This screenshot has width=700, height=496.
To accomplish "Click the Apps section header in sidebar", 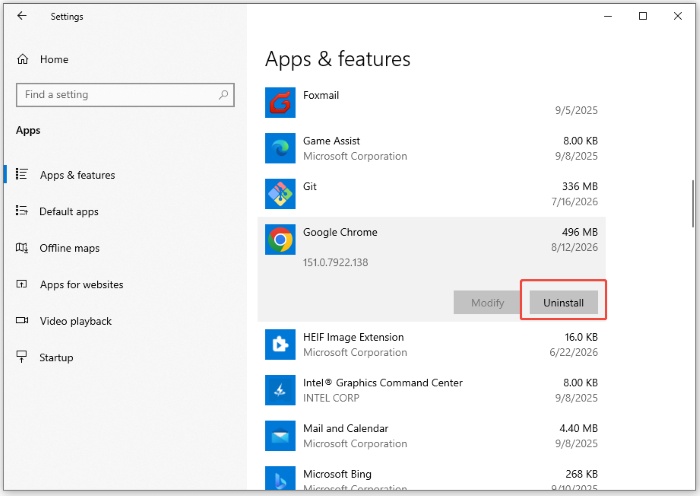I will click(28, 130).
